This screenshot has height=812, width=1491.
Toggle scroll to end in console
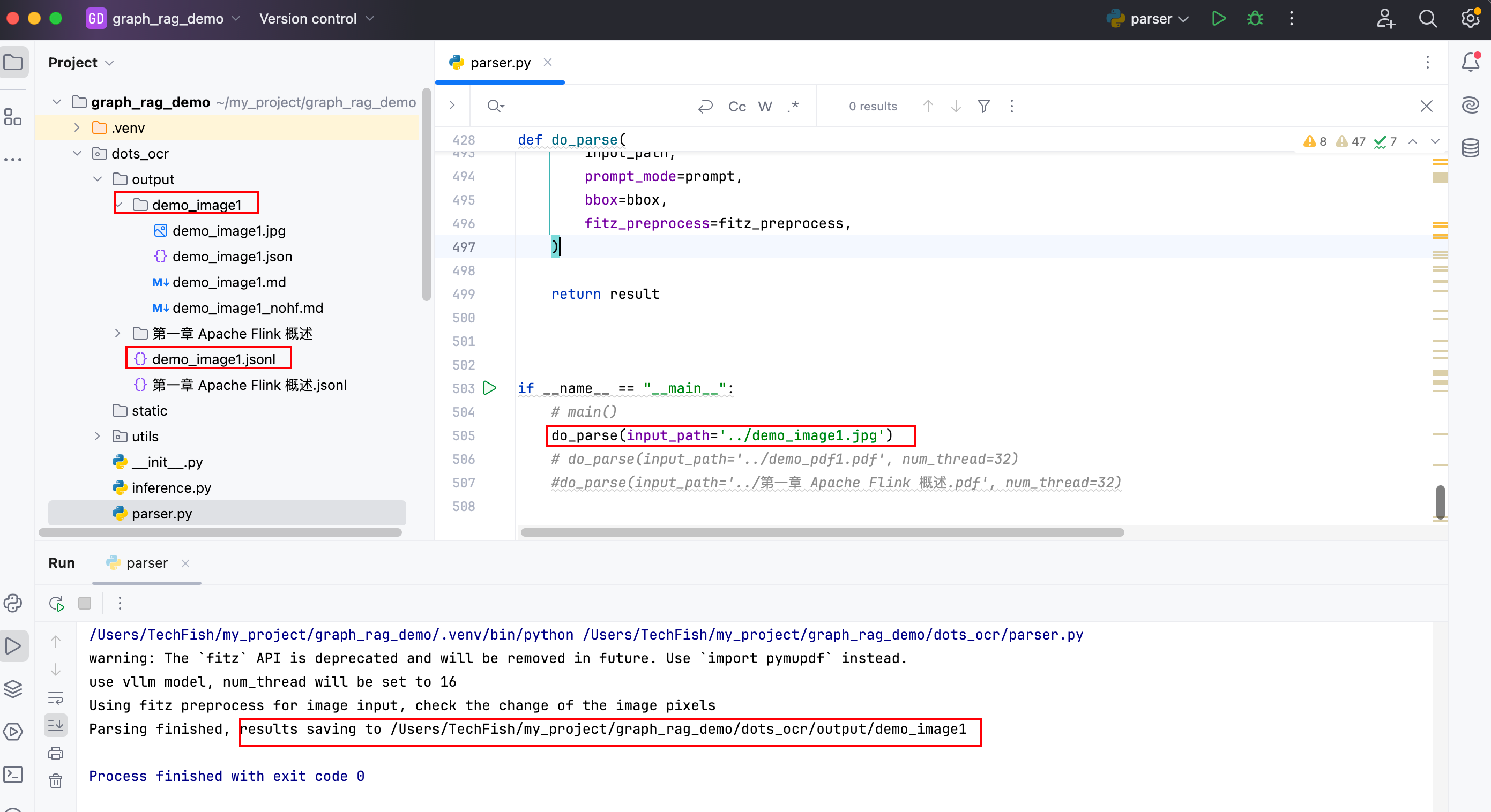(56, 725)
